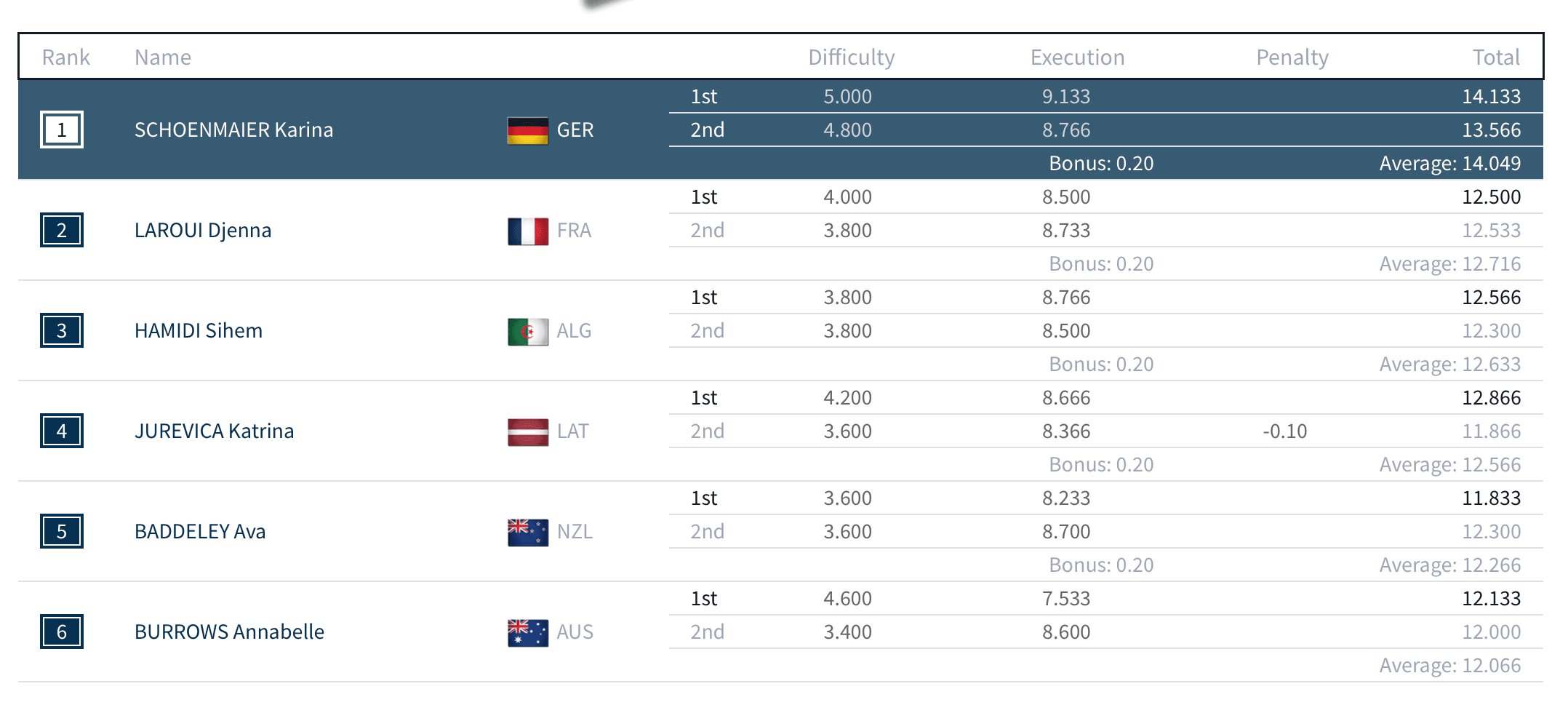Select JUREVICA's -0.10 penalty value
The height and width of the screenshot is (713, 1568).
1285,431
